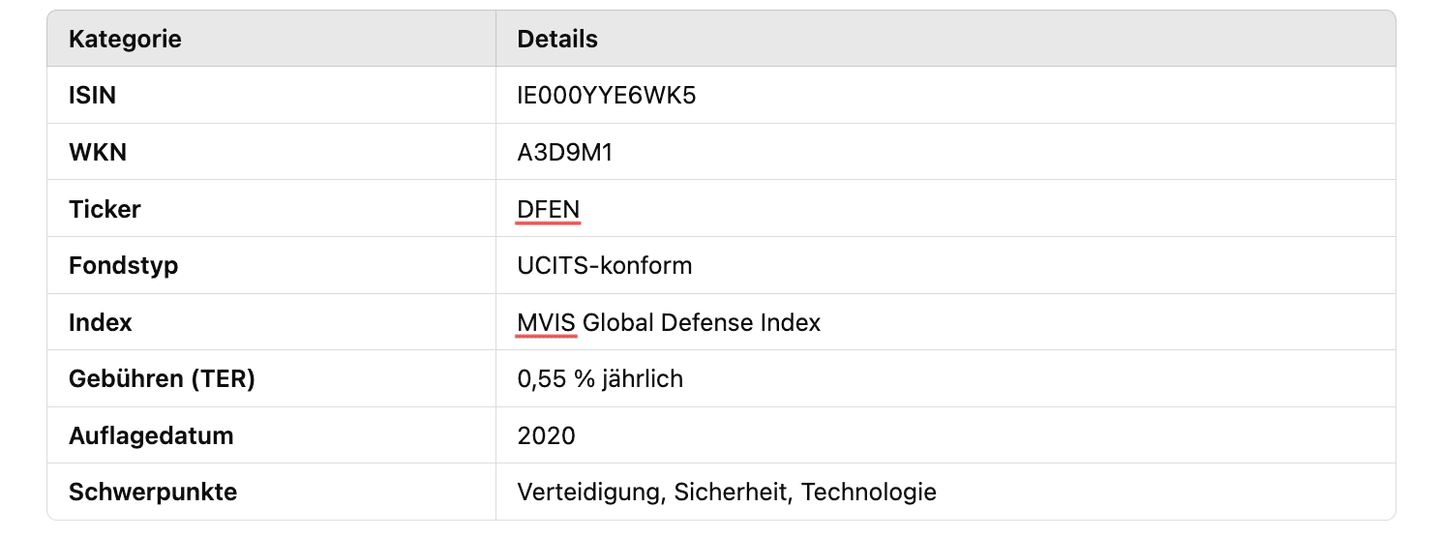Select the ISIN row label
The image size is (1440, 536).
pos(92,95)
